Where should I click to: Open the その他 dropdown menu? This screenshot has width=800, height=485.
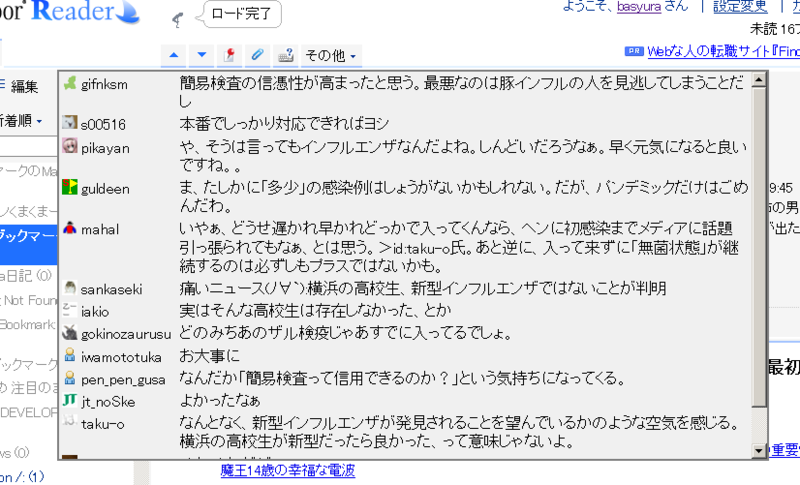tap(331, 55)
